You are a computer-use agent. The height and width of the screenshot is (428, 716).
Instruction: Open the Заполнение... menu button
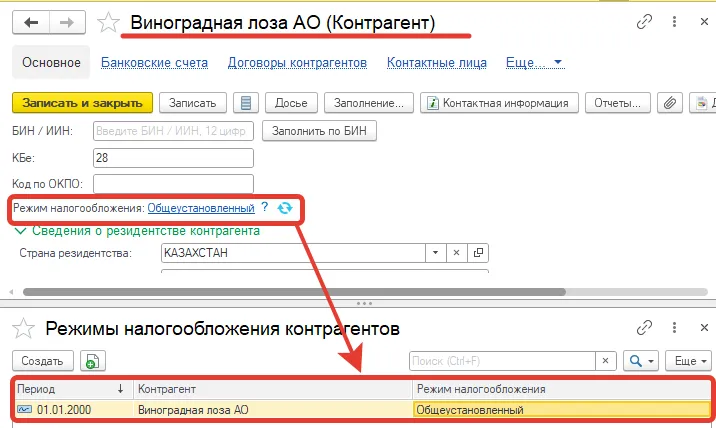(369, 103)
